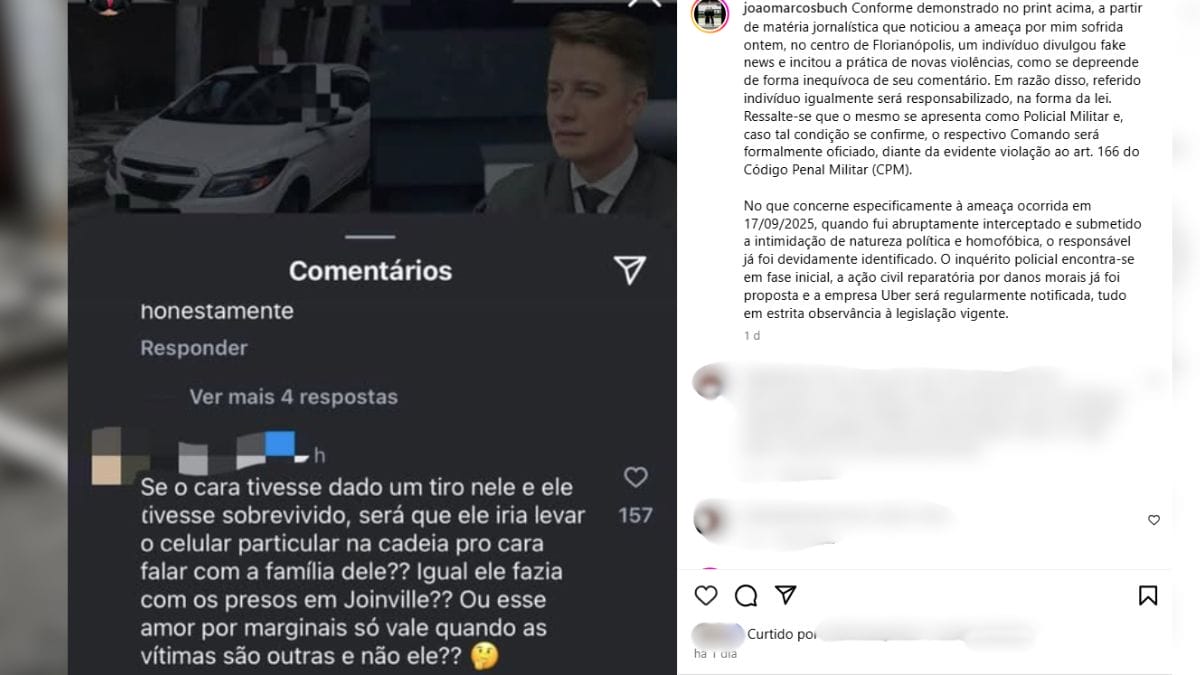Close the story with the top X
The image size is (1200, 675).
pyautogui.click(x=645, y=4)
